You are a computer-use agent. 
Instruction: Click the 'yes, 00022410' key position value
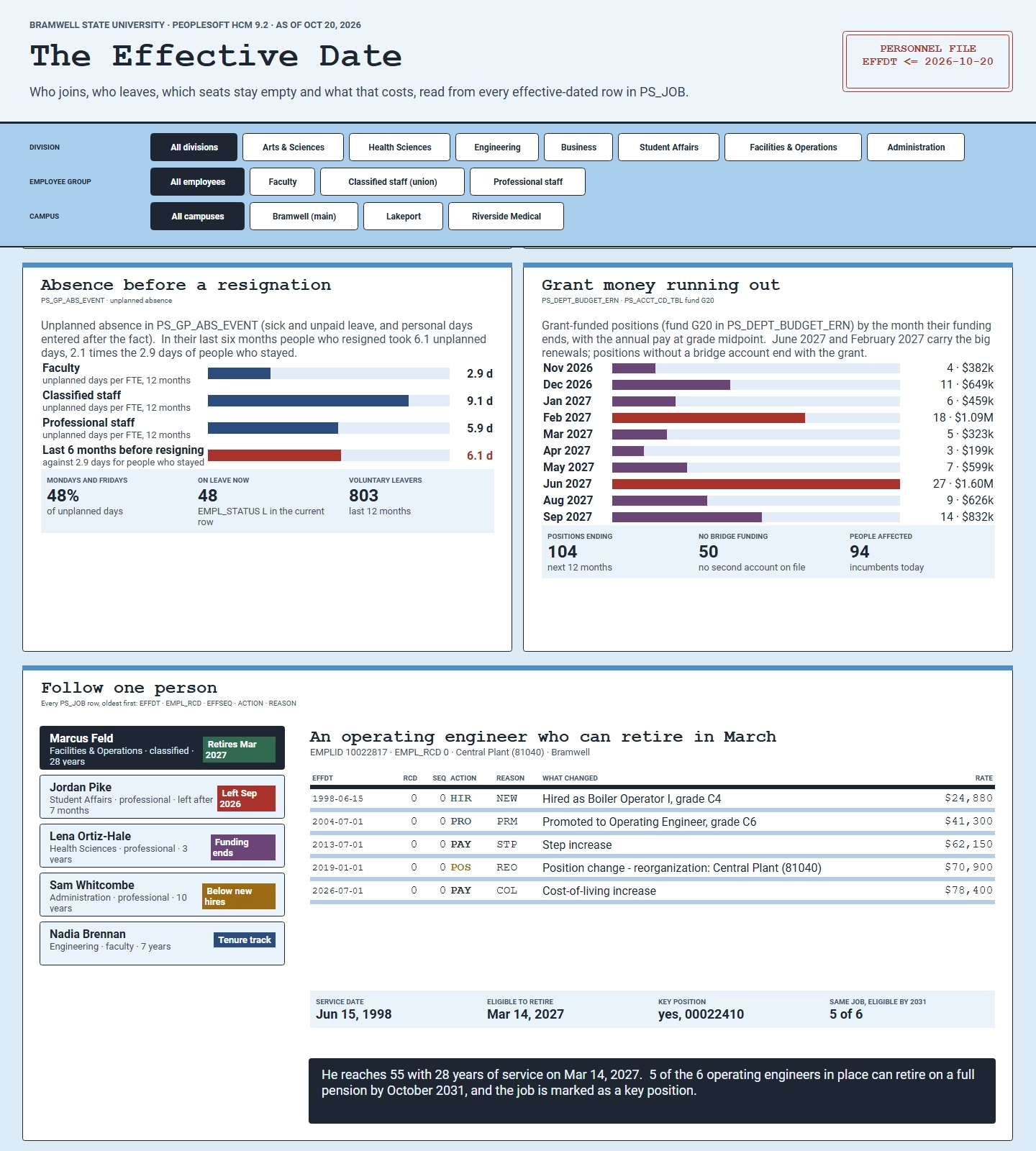701,1014
